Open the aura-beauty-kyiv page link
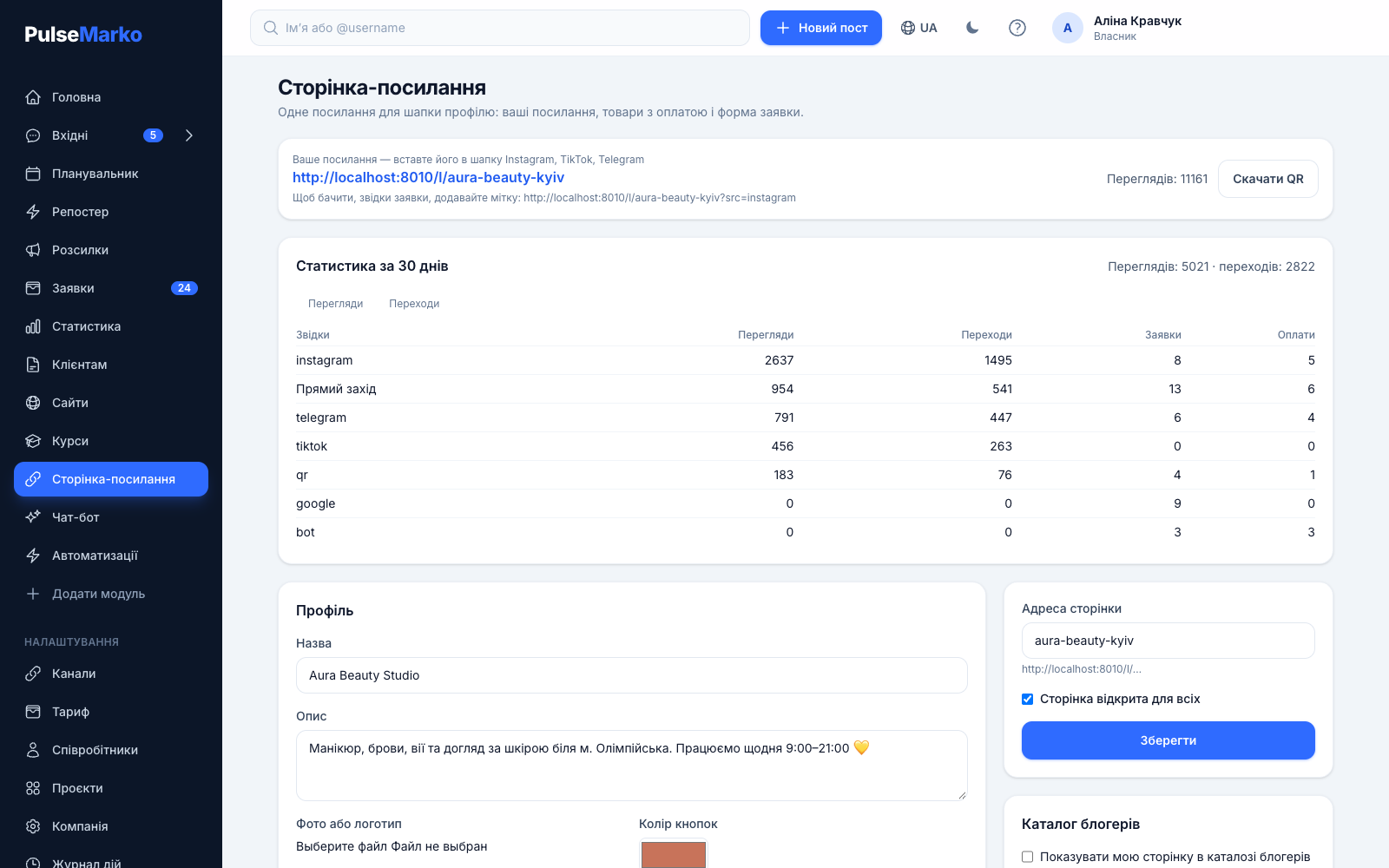This screenshot has height=868, width=1389. 428,177
